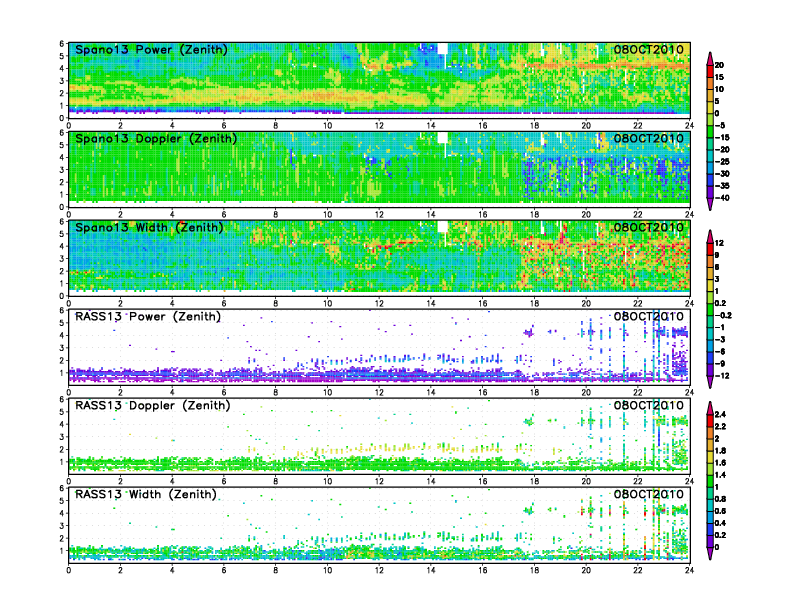Click the 1.6 label on the bottom colorbar
Image resolution: width=792 pixels, height=612 pixels.
720,463
